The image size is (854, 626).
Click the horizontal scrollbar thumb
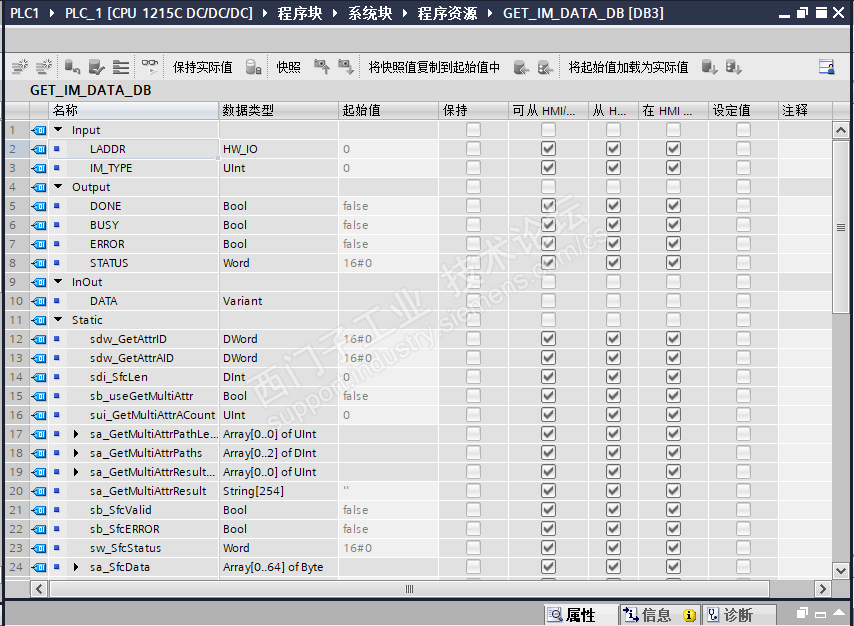click(409, 589)
